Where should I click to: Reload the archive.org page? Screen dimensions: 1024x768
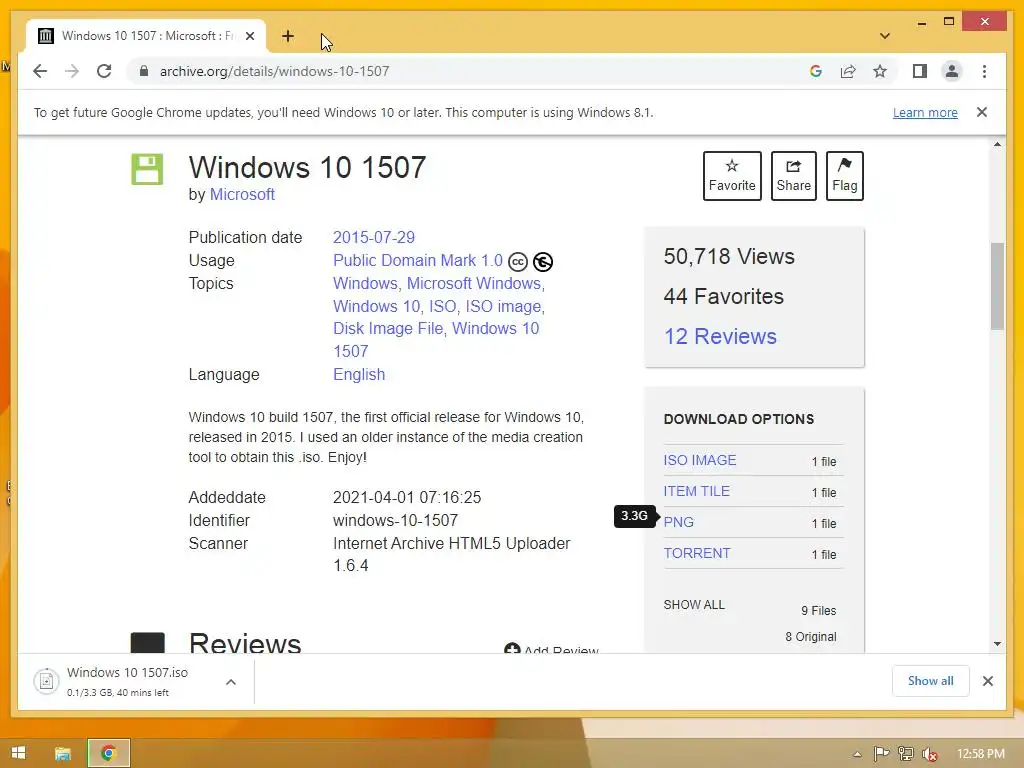(x=104, y=71)
